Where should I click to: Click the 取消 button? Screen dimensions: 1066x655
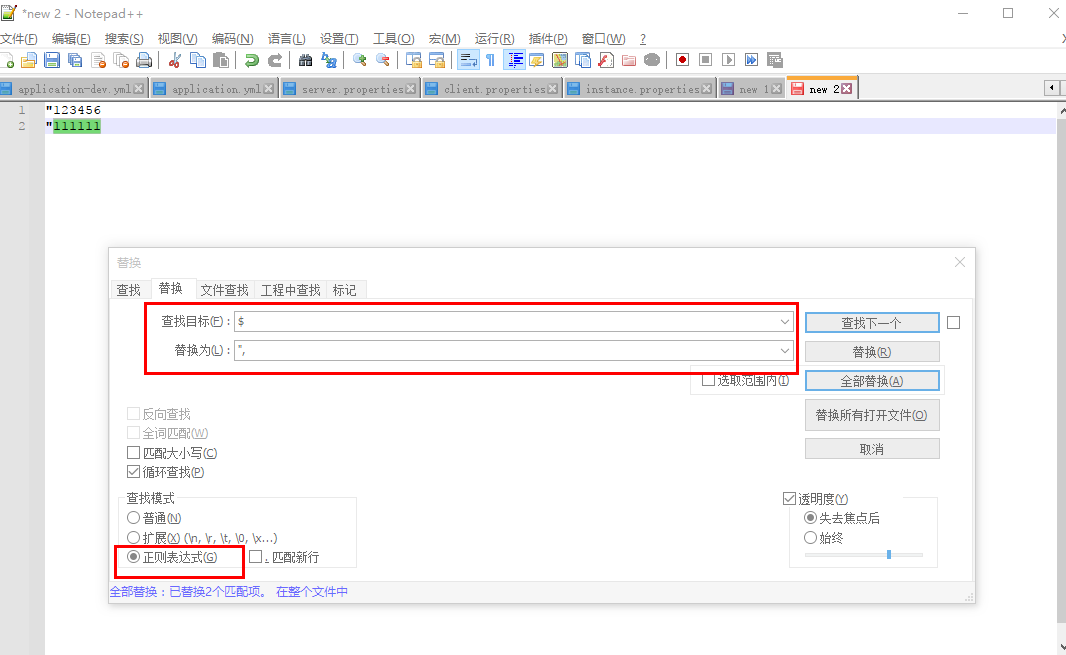click(872, 449)
